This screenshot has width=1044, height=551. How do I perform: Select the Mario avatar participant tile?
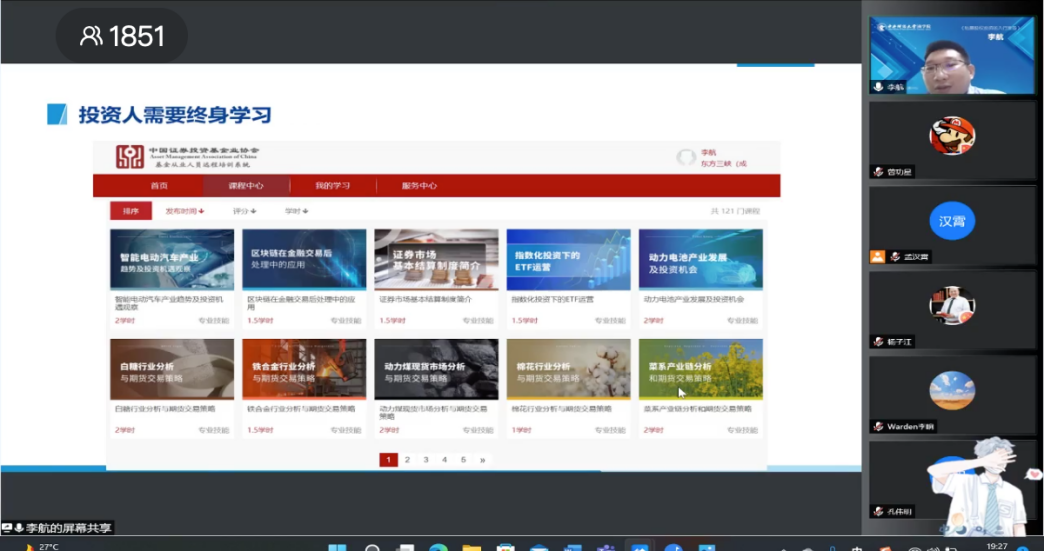pyautogui.click(x=951, y=136)
